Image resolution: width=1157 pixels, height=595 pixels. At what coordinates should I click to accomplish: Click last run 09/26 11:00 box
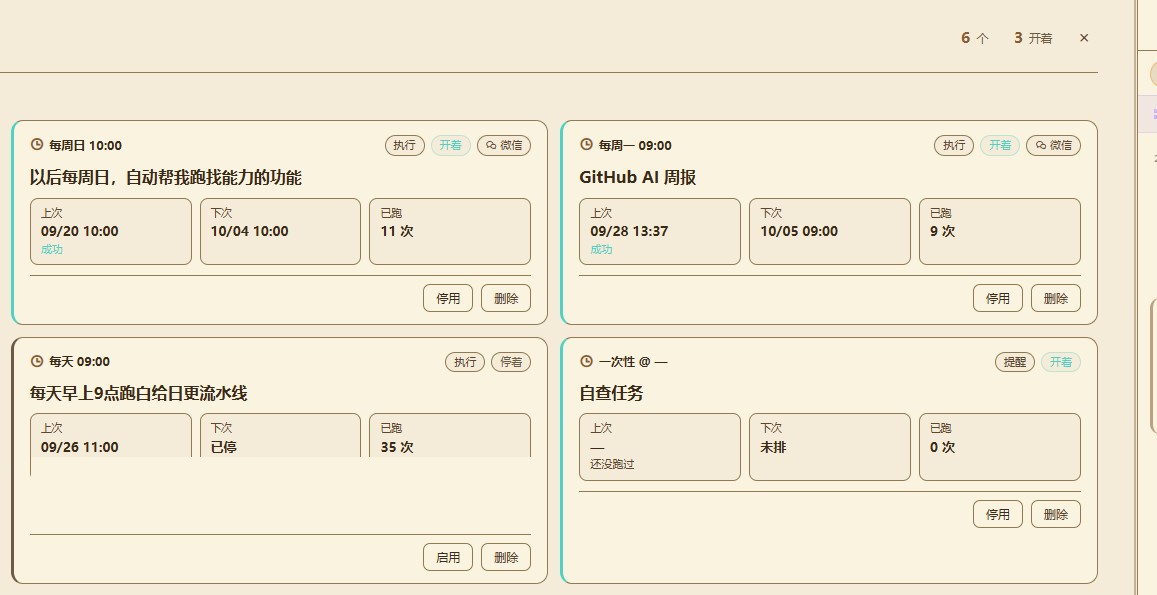(x=111, y=436)
